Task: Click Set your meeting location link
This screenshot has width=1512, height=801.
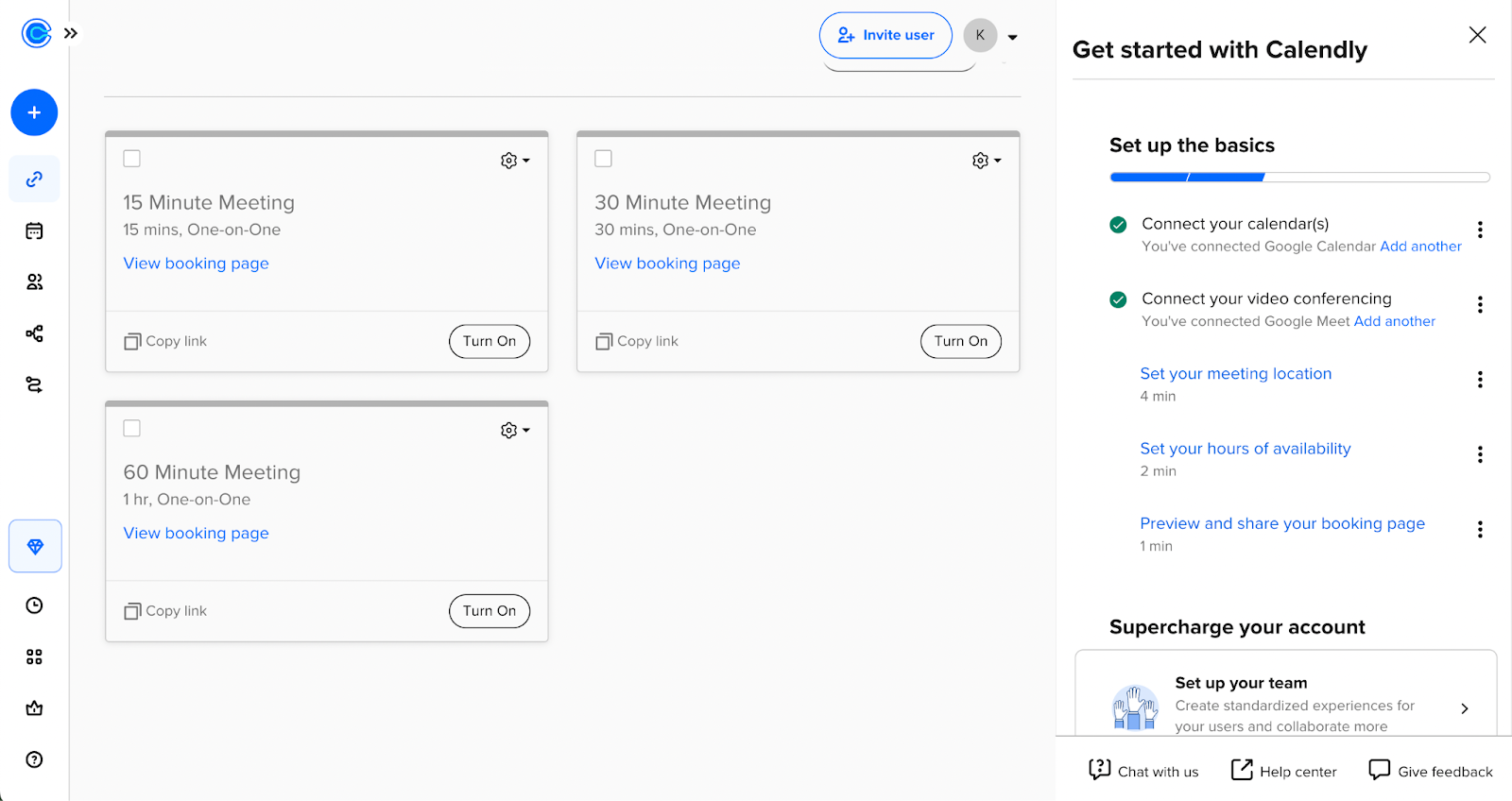Action: pyautogui.click(x=1235, y=374)
